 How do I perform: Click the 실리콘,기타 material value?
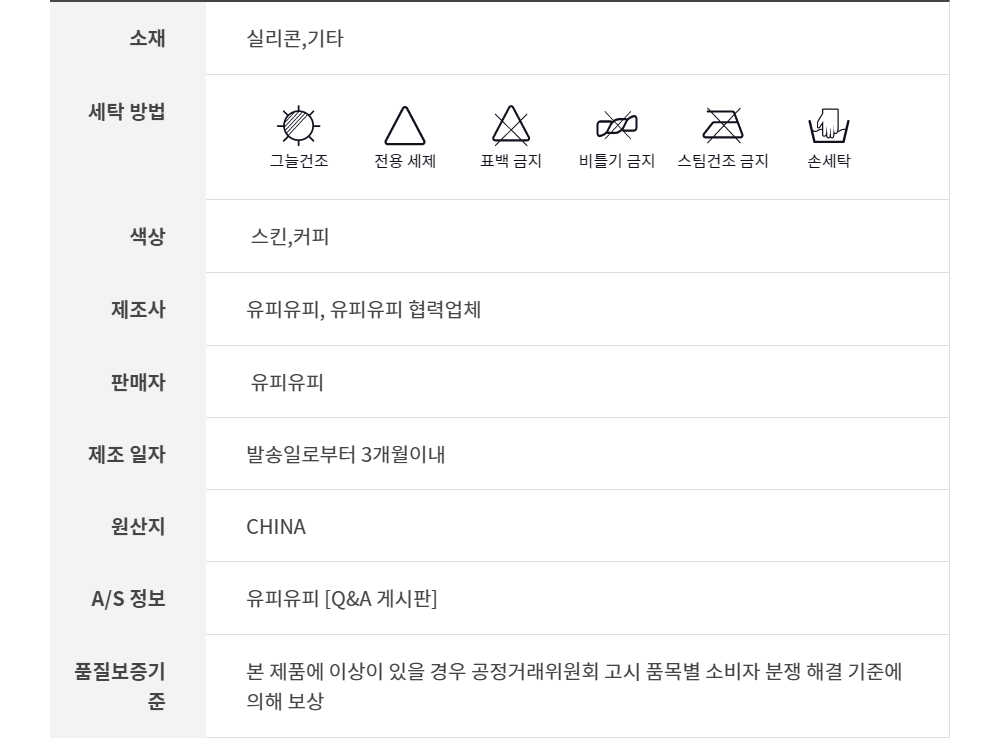coord(295,39)
